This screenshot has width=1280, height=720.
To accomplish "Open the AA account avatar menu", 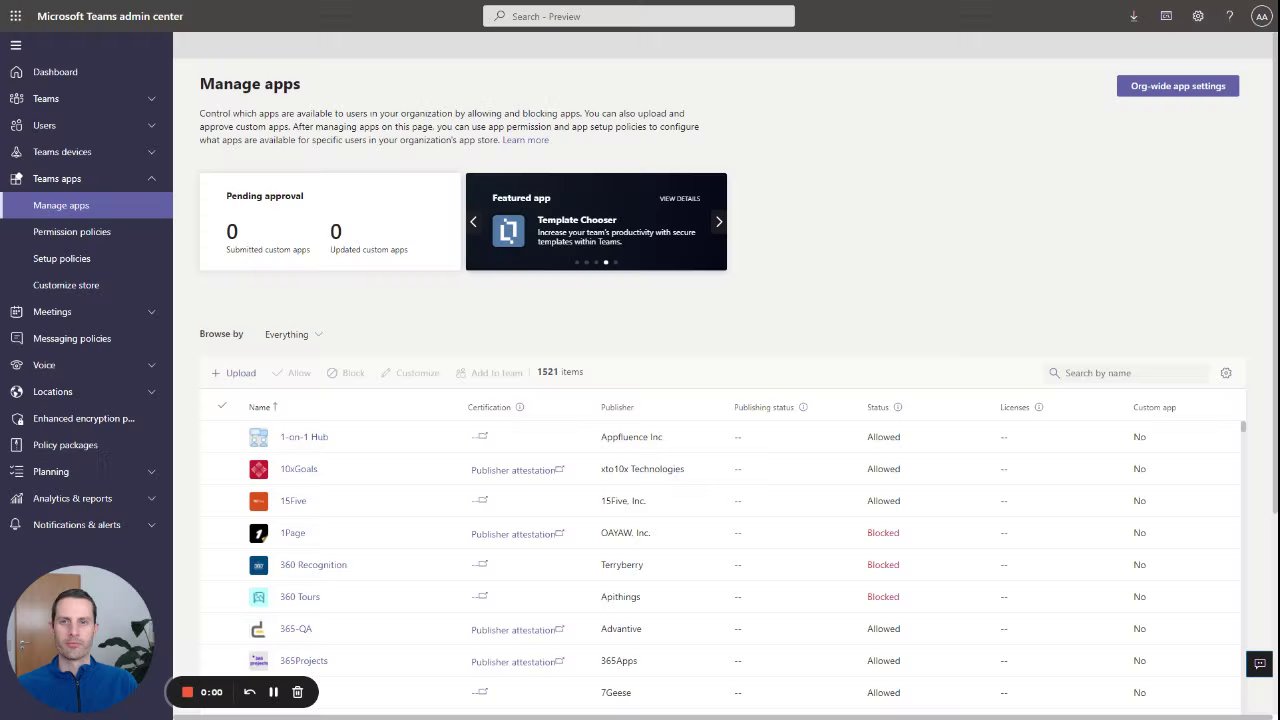I will pyautogui.click(x=1261, y=16).
